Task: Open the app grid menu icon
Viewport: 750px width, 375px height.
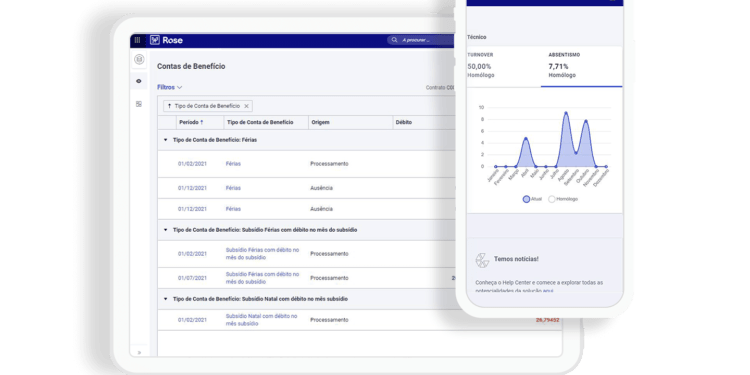Action: pyautogui.click(x=137, y=40)
